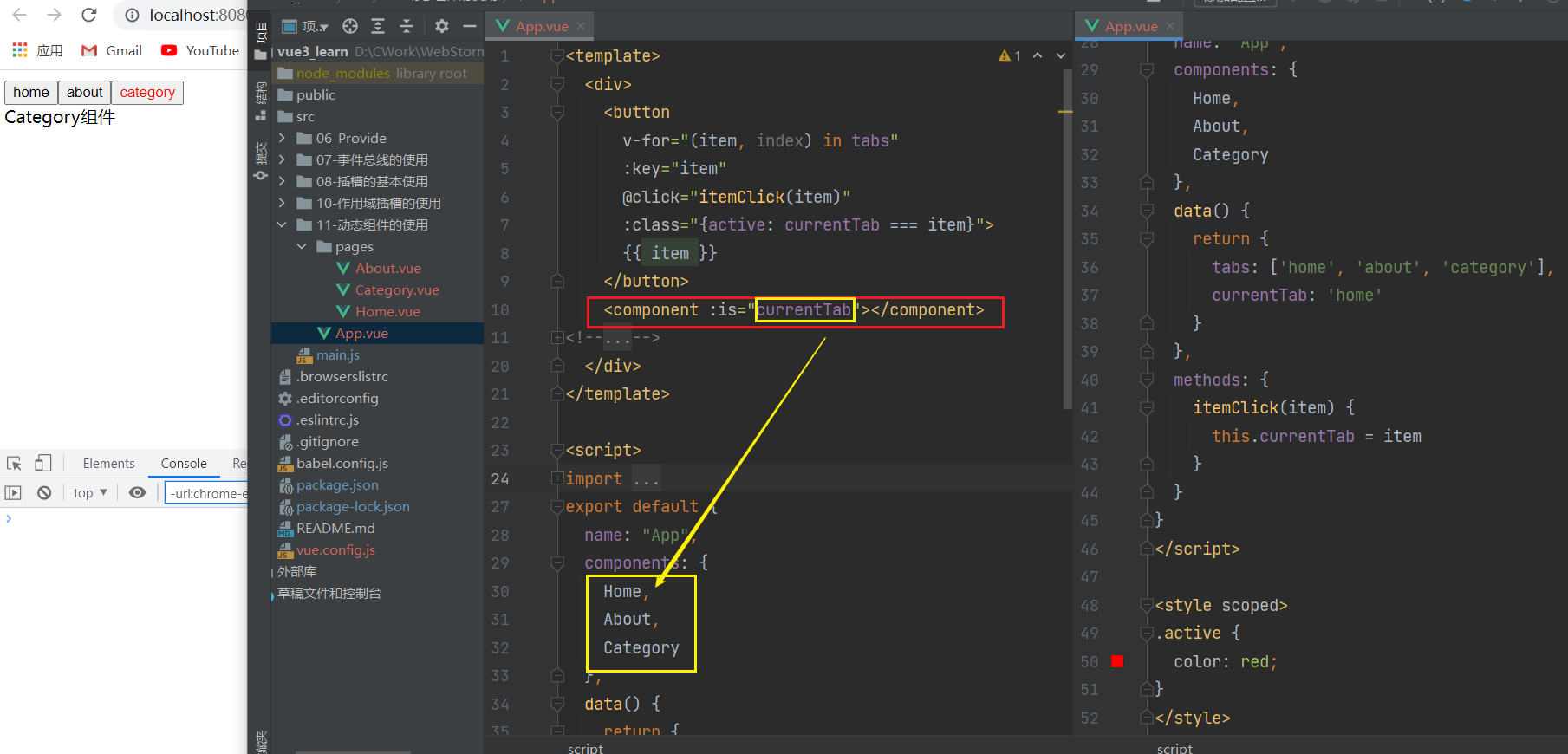Switch to the DevTools Elements tab
Image resolution: width=1568 pixels, height=754 pixels.
tap(108, 464)
